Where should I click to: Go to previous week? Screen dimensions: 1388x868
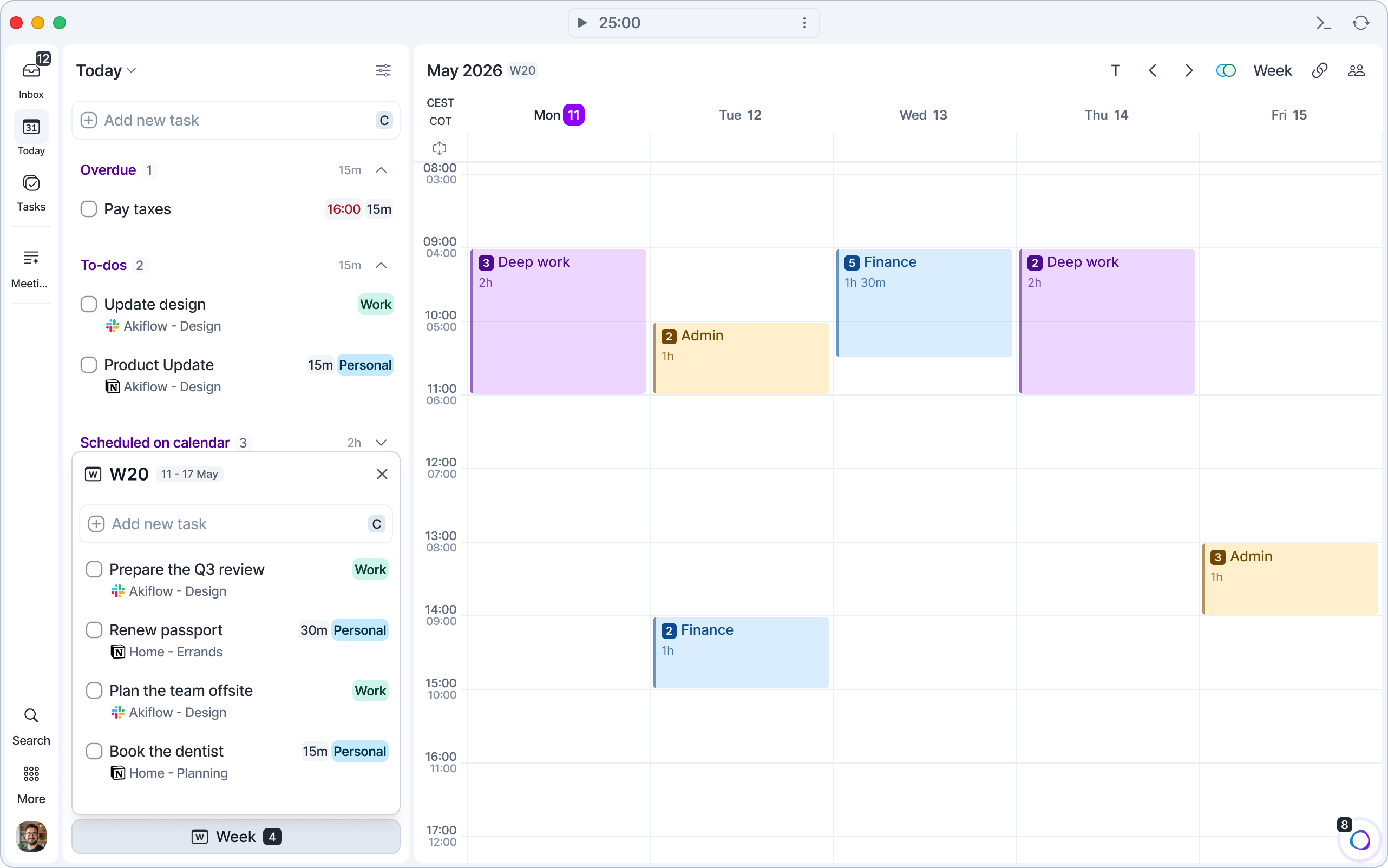pyautogui.click(x=1152, y=70)
